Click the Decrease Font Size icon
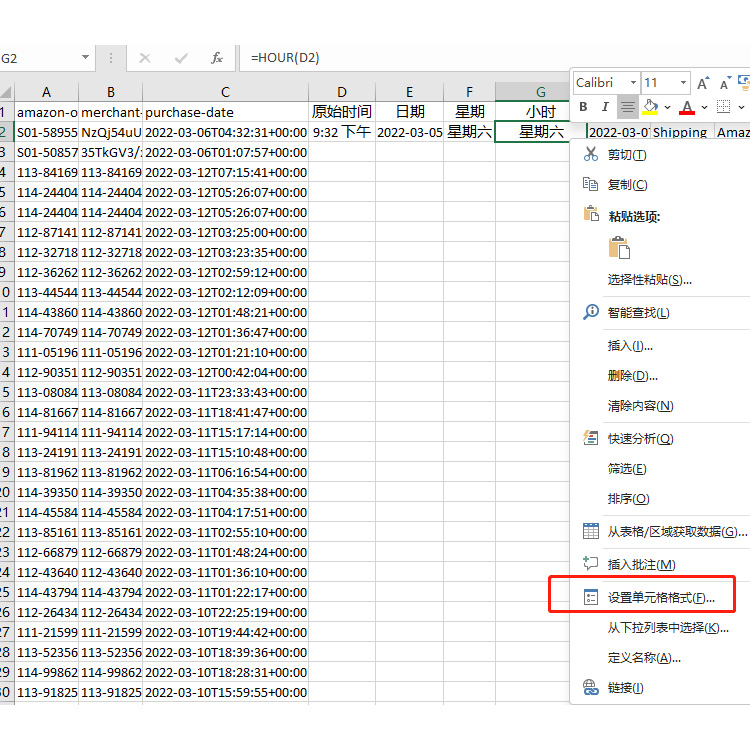The height and width of the screenshot is (750, 750). 724,83
